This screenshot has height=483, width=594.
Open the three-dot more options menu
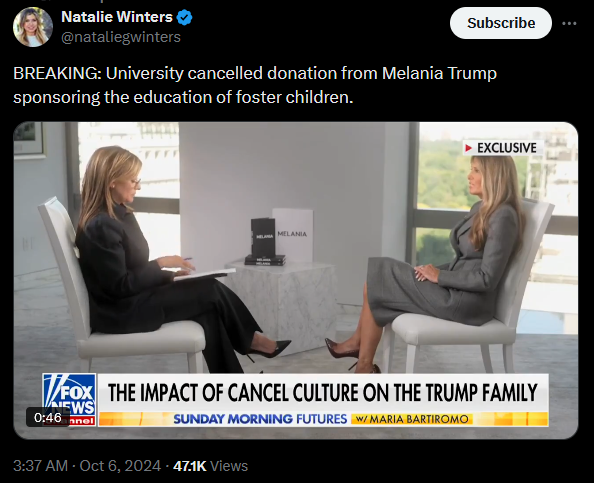pyautogui.click(x=569, y=23)
